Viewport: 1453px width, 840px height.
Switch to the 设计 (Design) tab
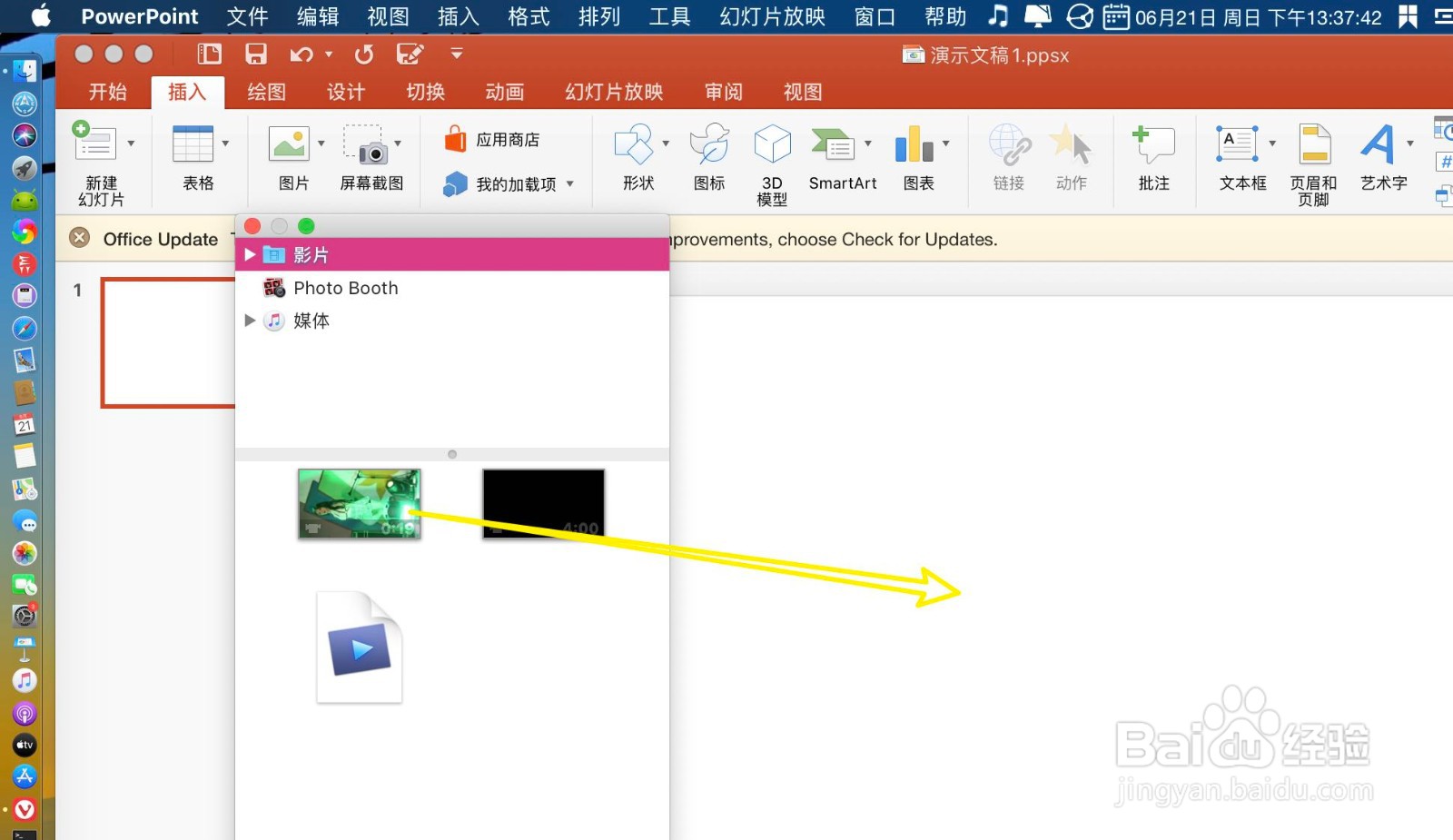click(x=346, y=92)
